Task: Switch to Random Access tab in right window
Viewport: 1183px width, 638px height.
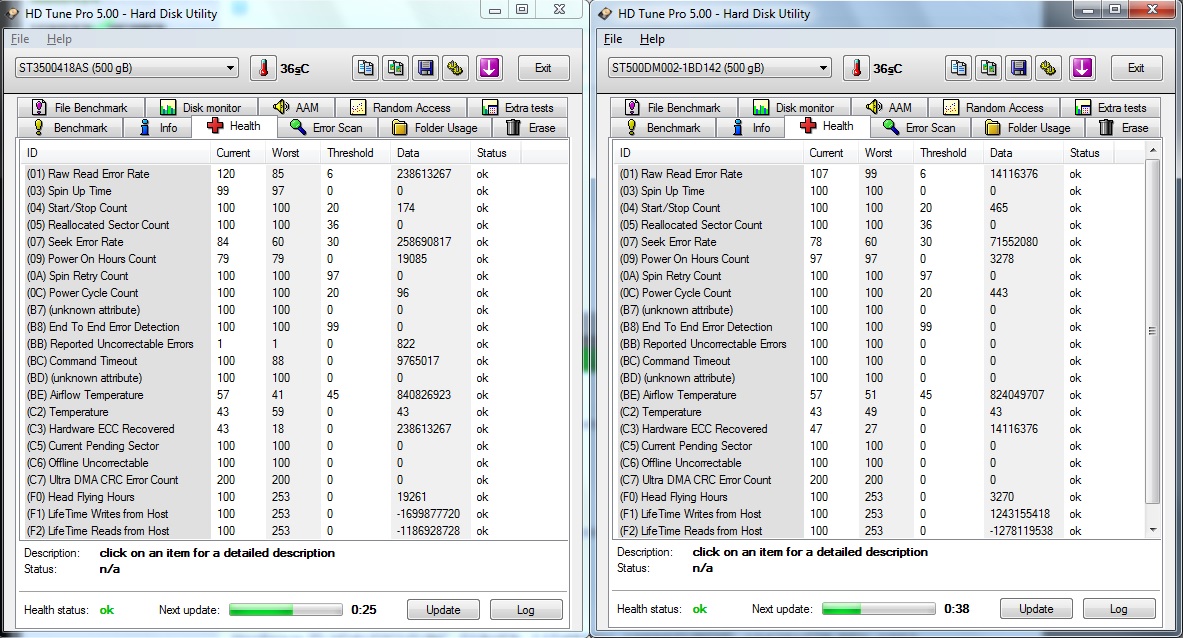Action: pyautogui.click(x=994, y=108)
